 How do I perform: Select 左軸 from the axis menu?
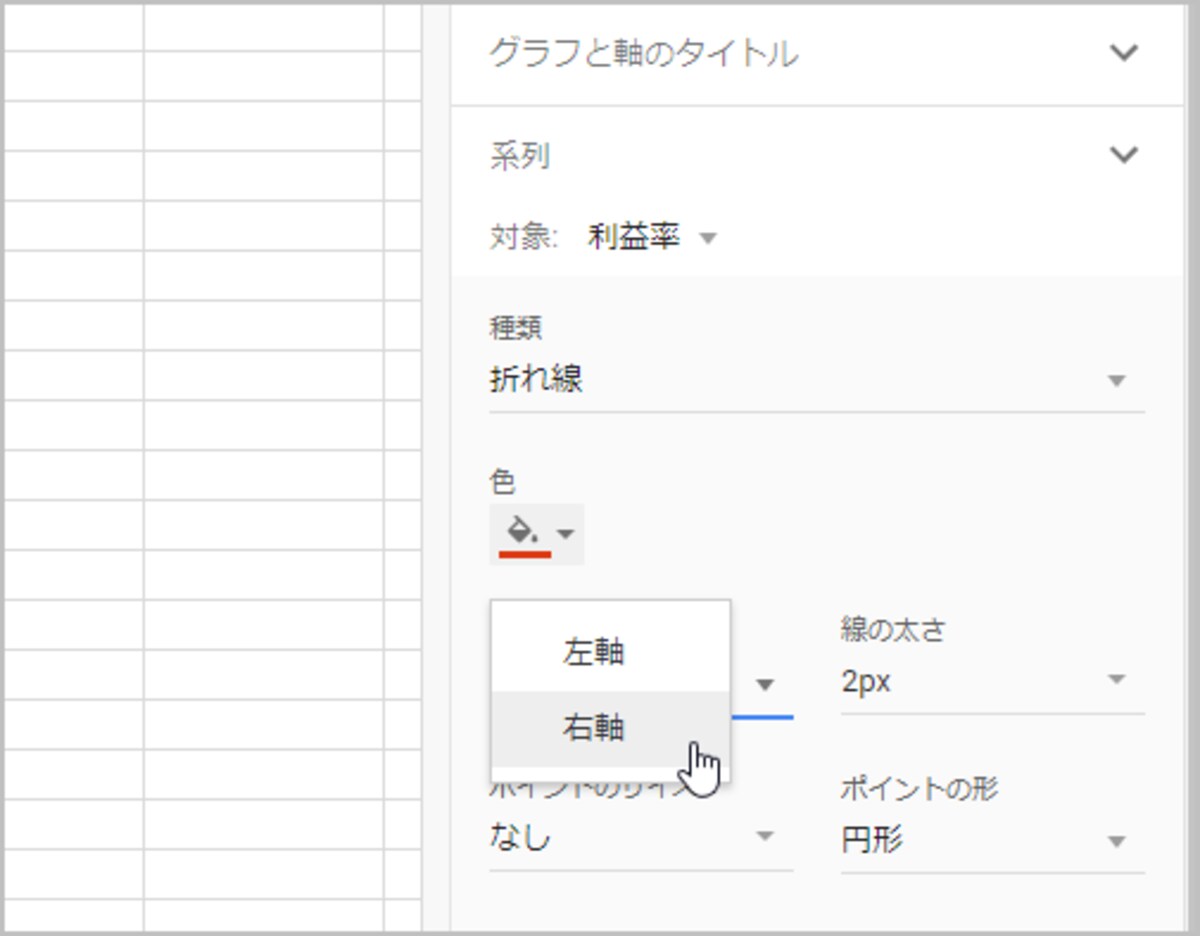point(610,653)
